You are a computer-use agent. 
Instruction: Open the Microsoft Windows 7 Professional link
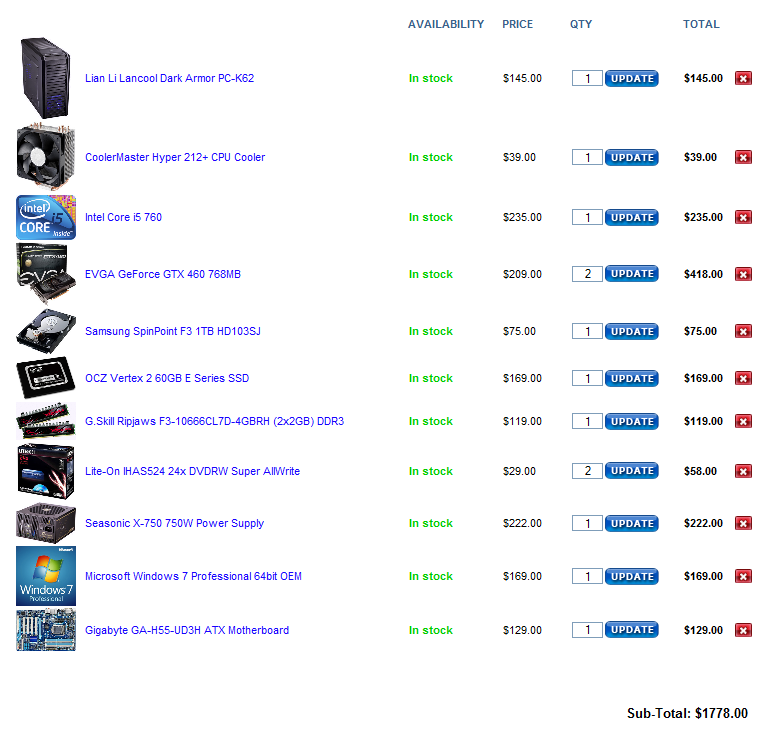194,576
